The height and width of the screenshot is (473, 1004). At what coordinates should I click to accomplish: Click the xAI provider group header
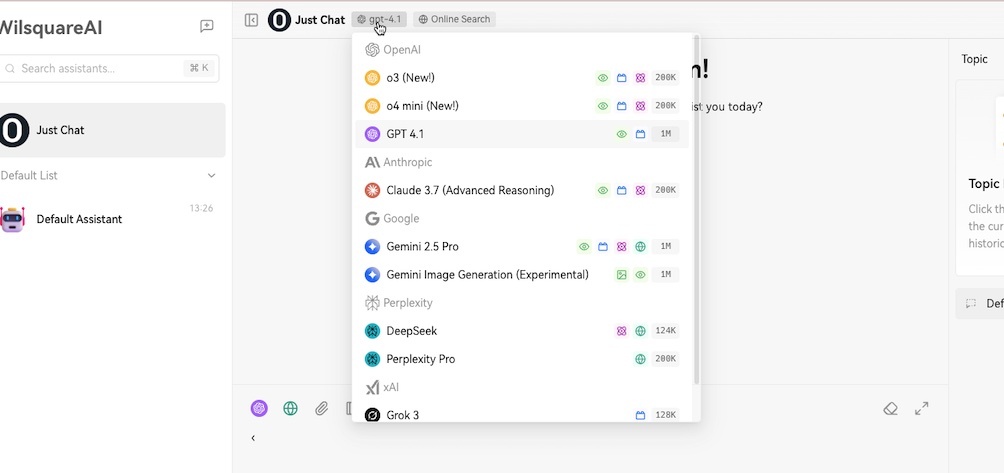click(x=382, y=388)
